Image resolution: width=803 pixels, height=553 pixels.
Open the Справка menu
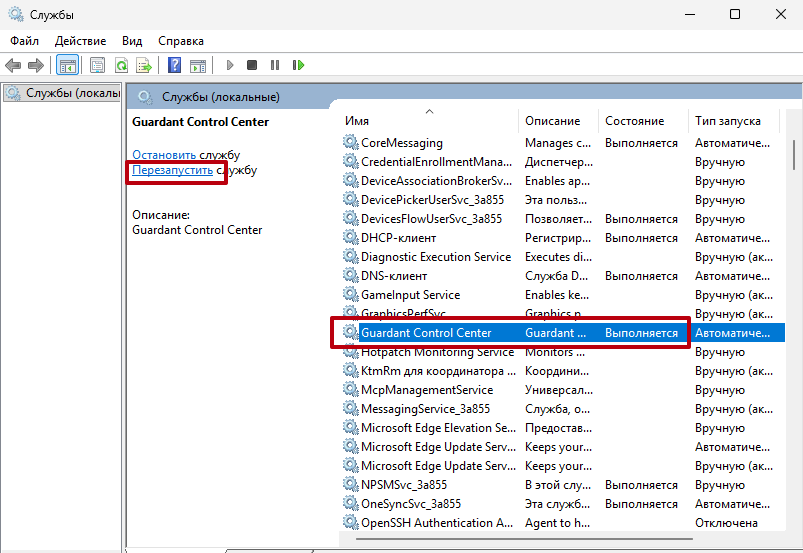point(180,41)
